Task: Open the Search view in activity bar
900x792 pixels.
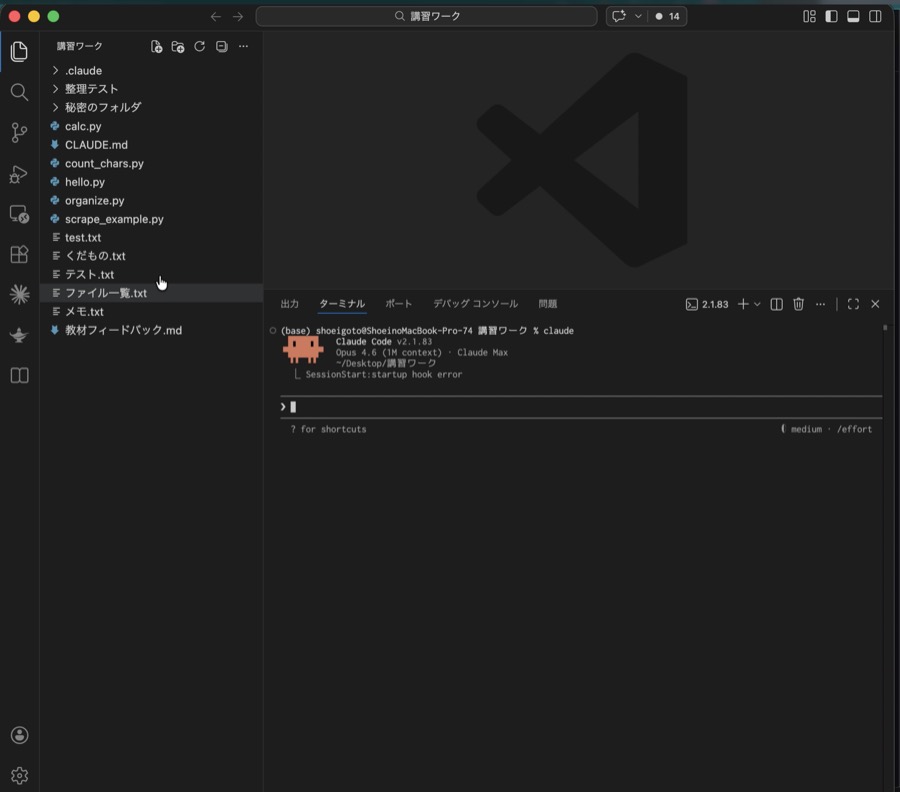Action: click(x=19, y=92)
